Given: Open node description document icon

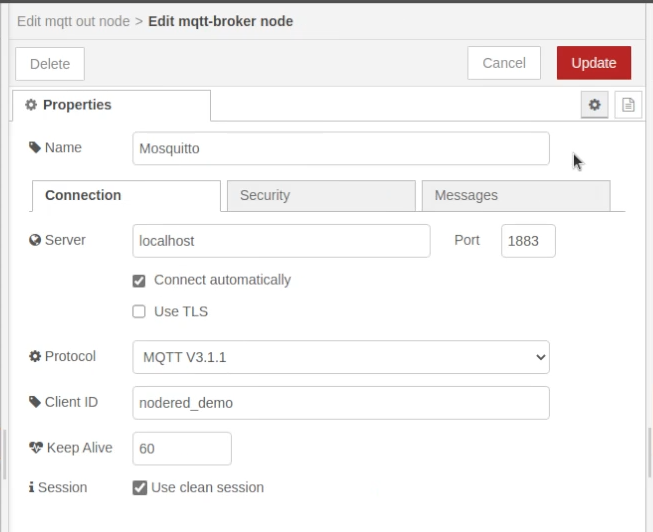Looking at the screenshot, I should click(628, 104).
